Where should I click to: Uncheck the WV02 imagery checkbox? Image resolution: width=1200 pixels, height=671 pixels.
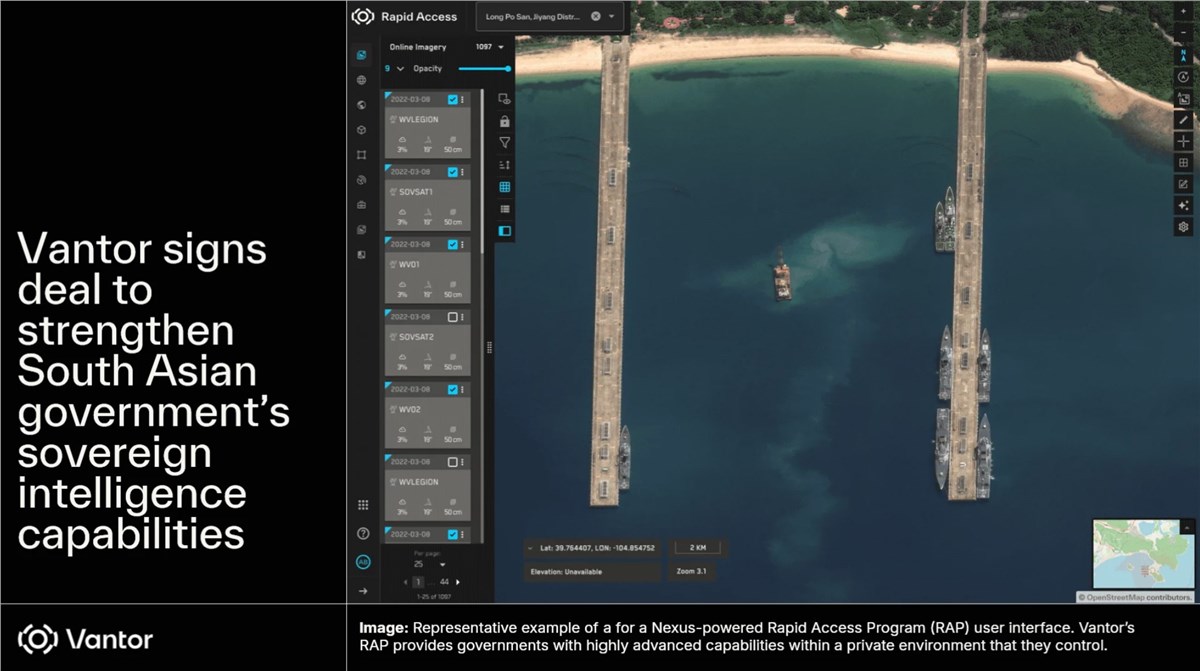click(x=453, y=389)
